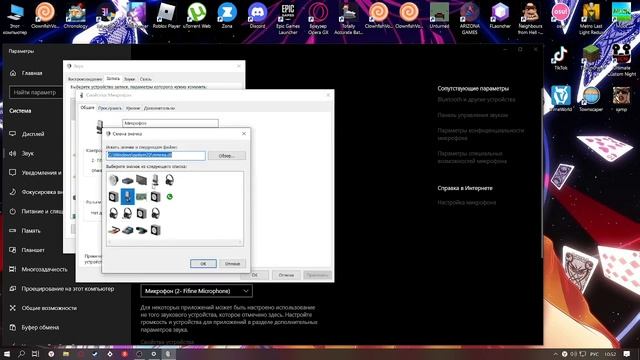Open Параметры конфиденциальности микрофона link
This screenshot has width=640, height=360.
pos(481,134)
